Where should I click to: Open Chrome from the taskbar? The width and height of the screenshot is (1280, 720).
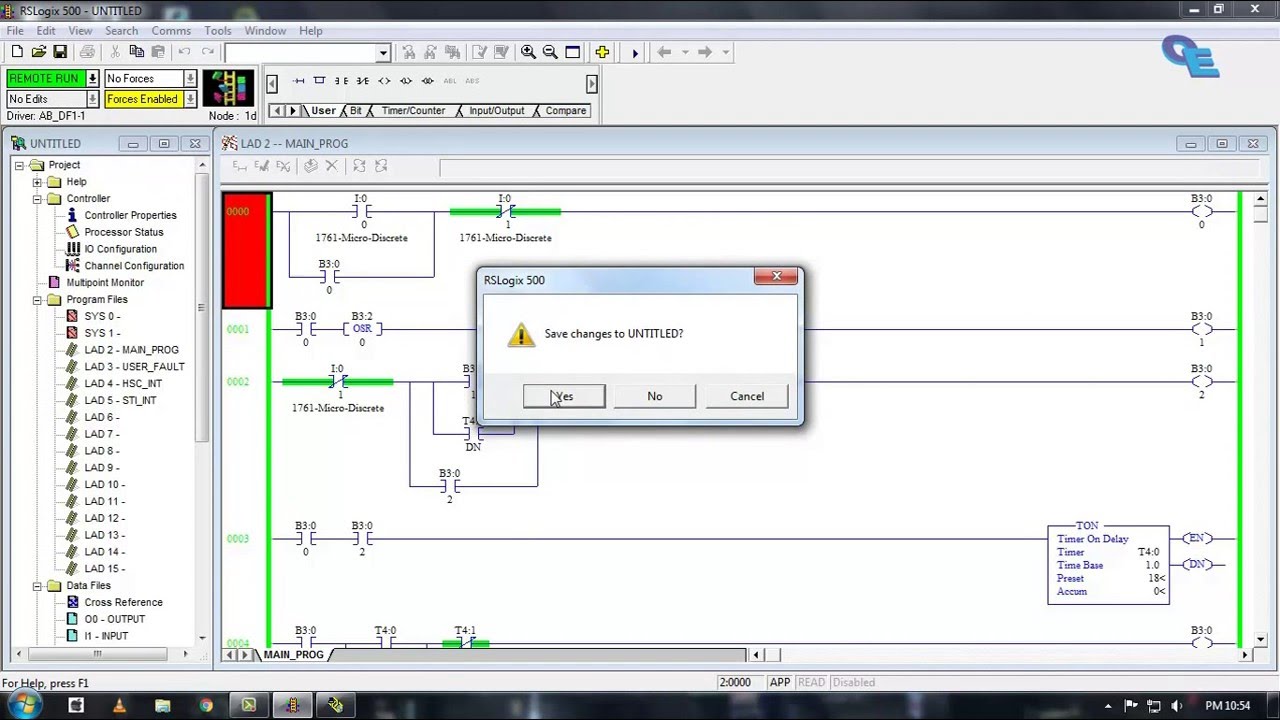coord(206,705)
